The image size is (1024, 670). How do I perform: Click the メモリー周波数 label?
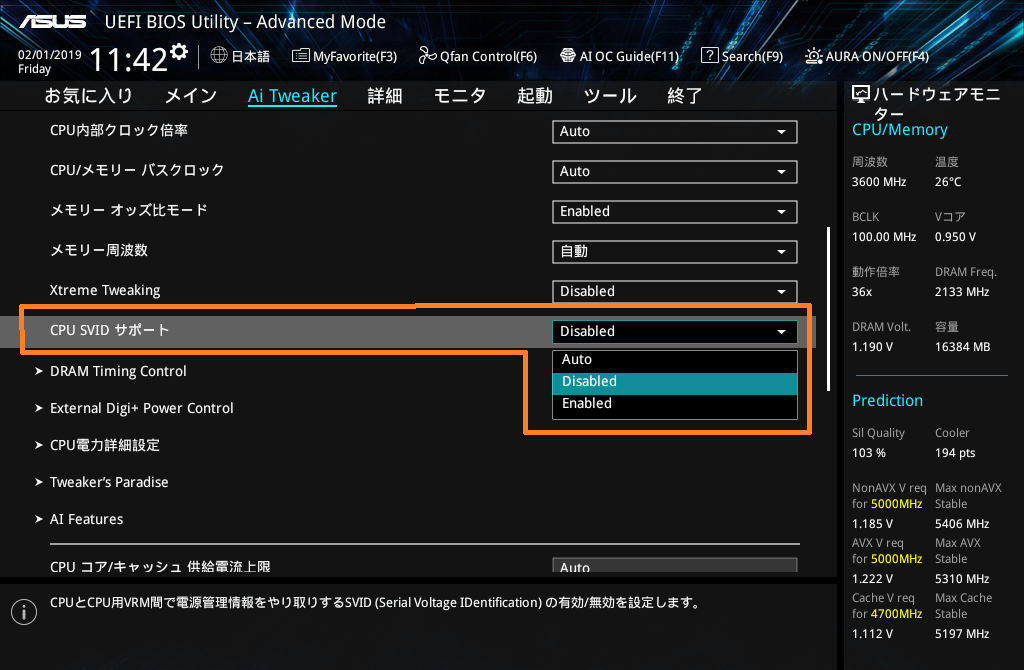[x=99, y=250]
